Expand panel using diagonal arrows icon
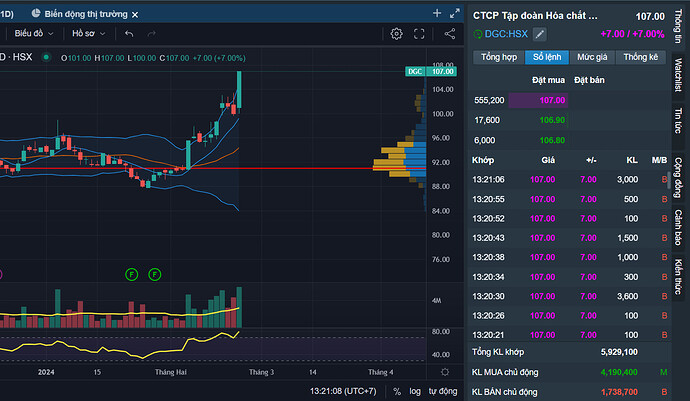Viewport: 690px width, 401px height. pyautogui.click(x=454, y=13)
